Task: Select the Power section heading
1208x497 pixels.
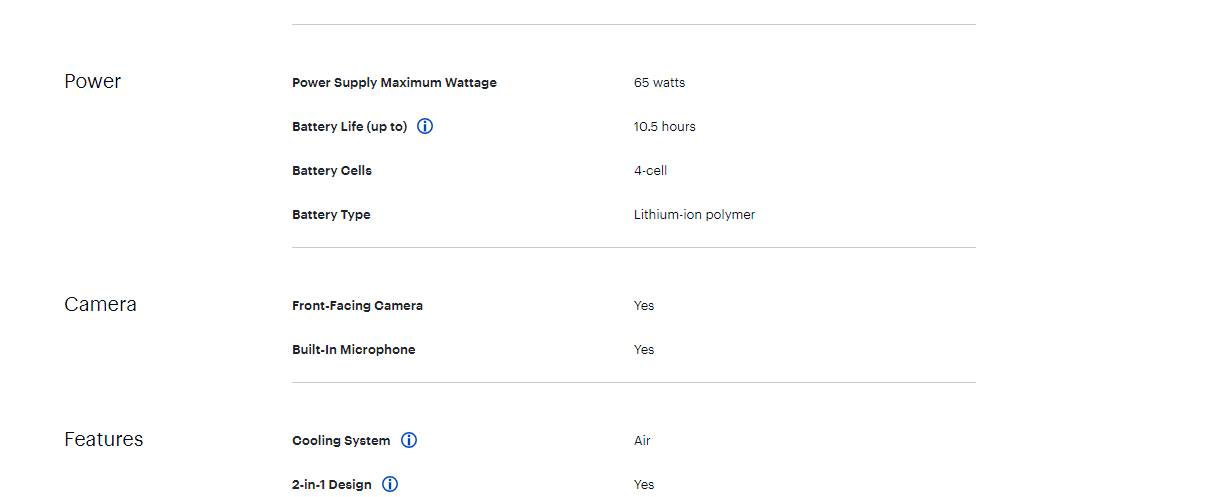Action: (92, 81)
